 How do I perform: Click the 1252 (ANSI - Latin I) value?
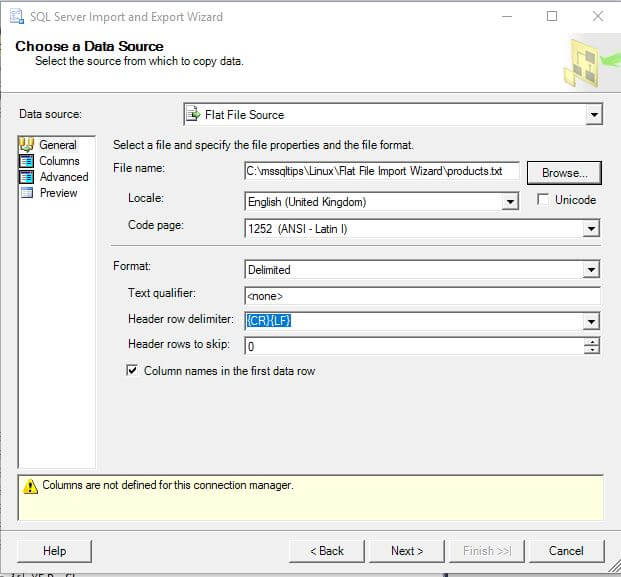pos(297,229)
